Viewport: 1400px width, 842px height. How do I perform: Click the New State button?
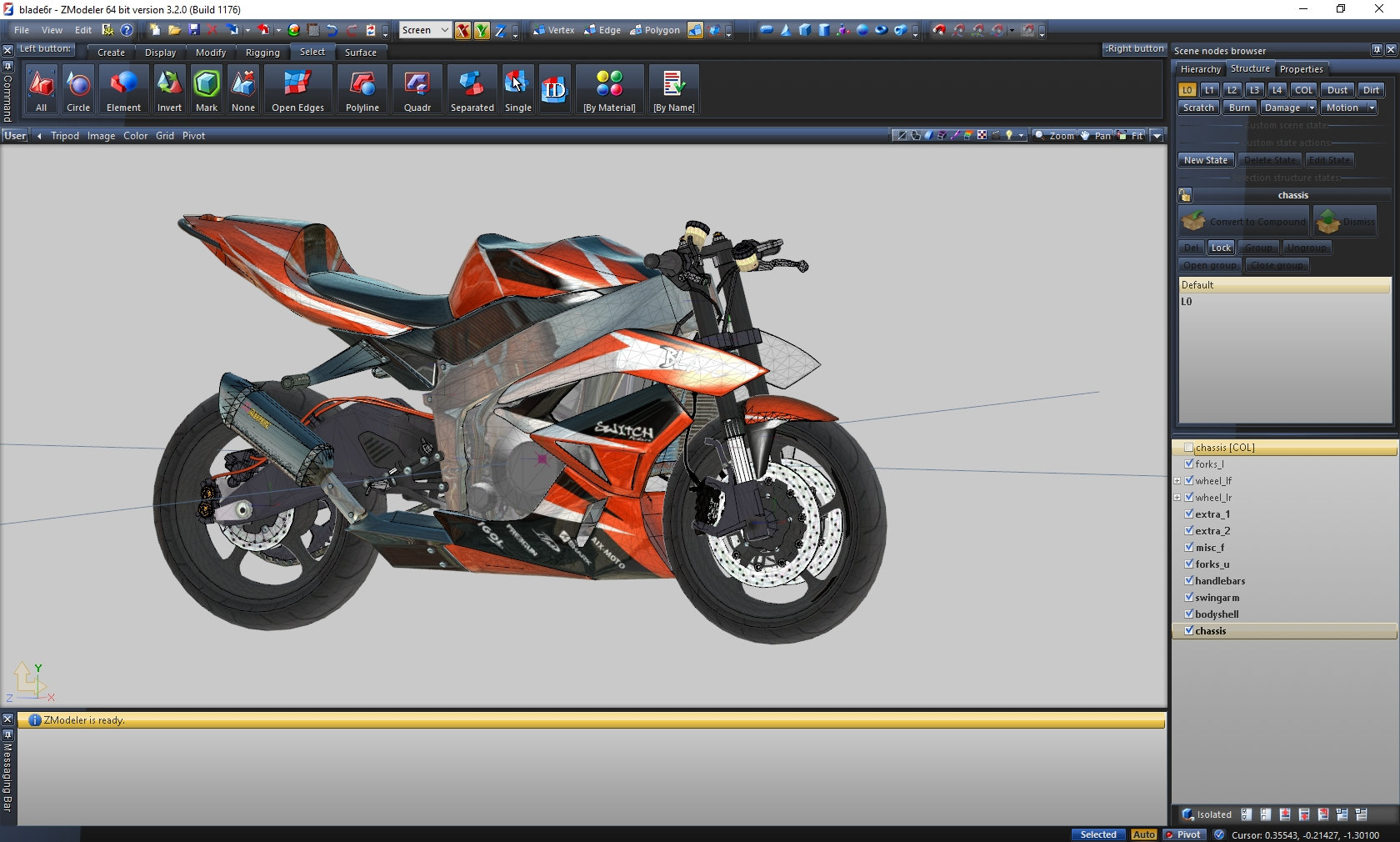[1205, 160]
